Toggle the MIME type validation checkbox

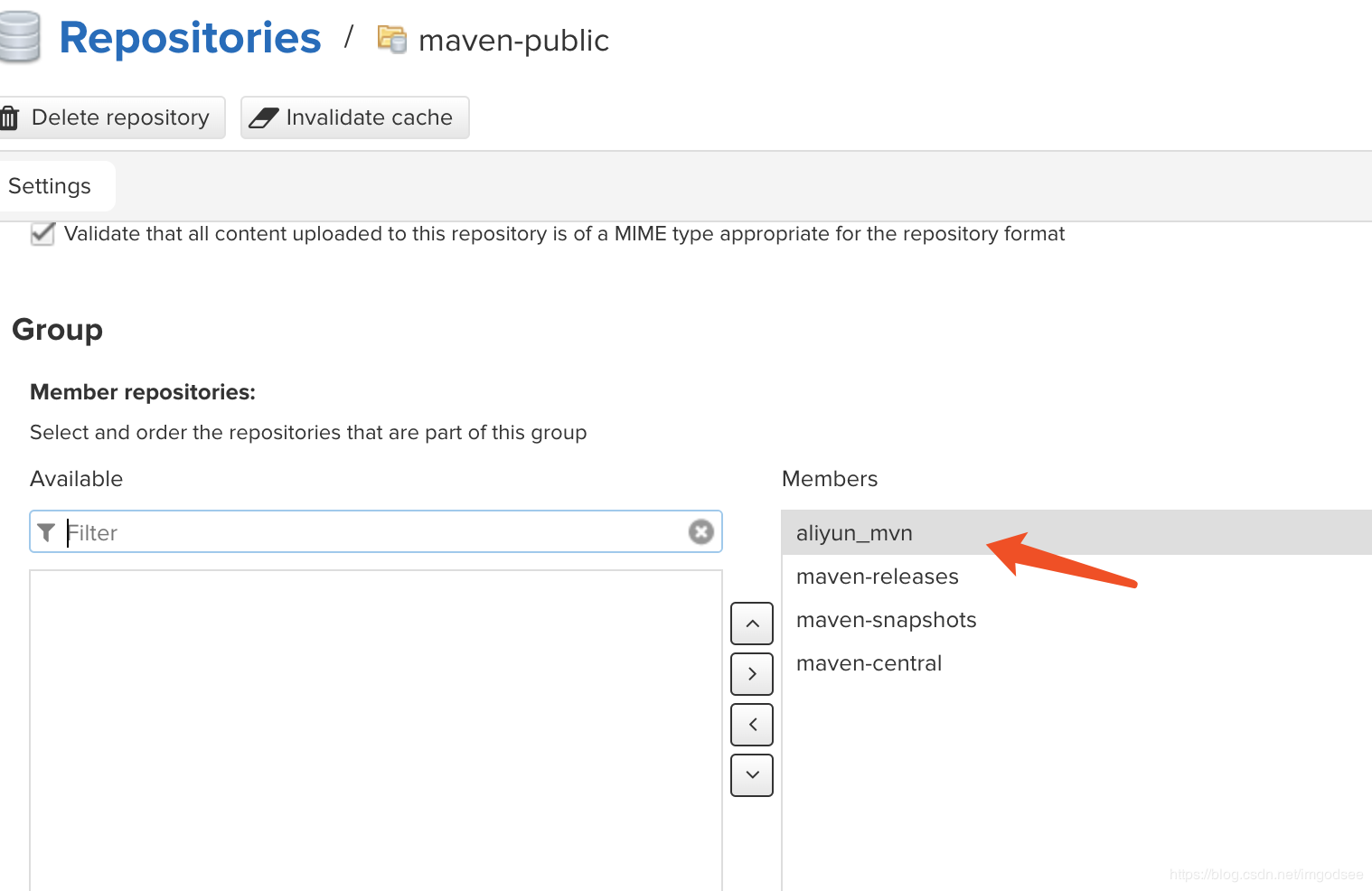click(42, 234)
